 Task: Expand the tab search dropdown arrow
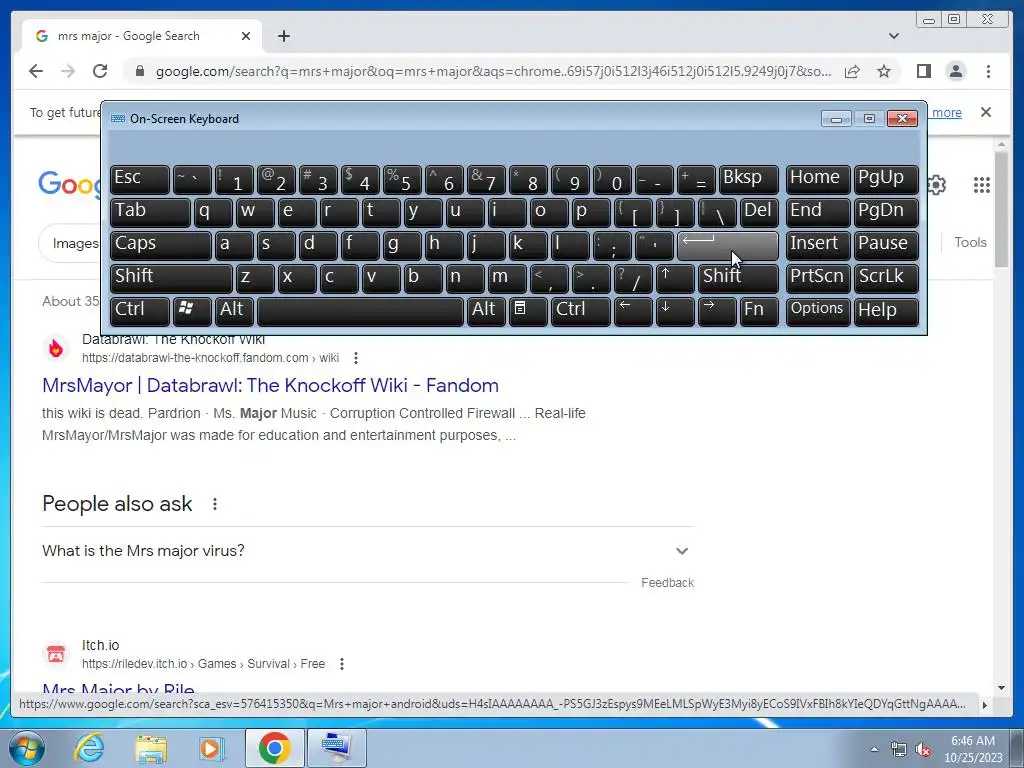pyautogui.click(x=893, y=36)
